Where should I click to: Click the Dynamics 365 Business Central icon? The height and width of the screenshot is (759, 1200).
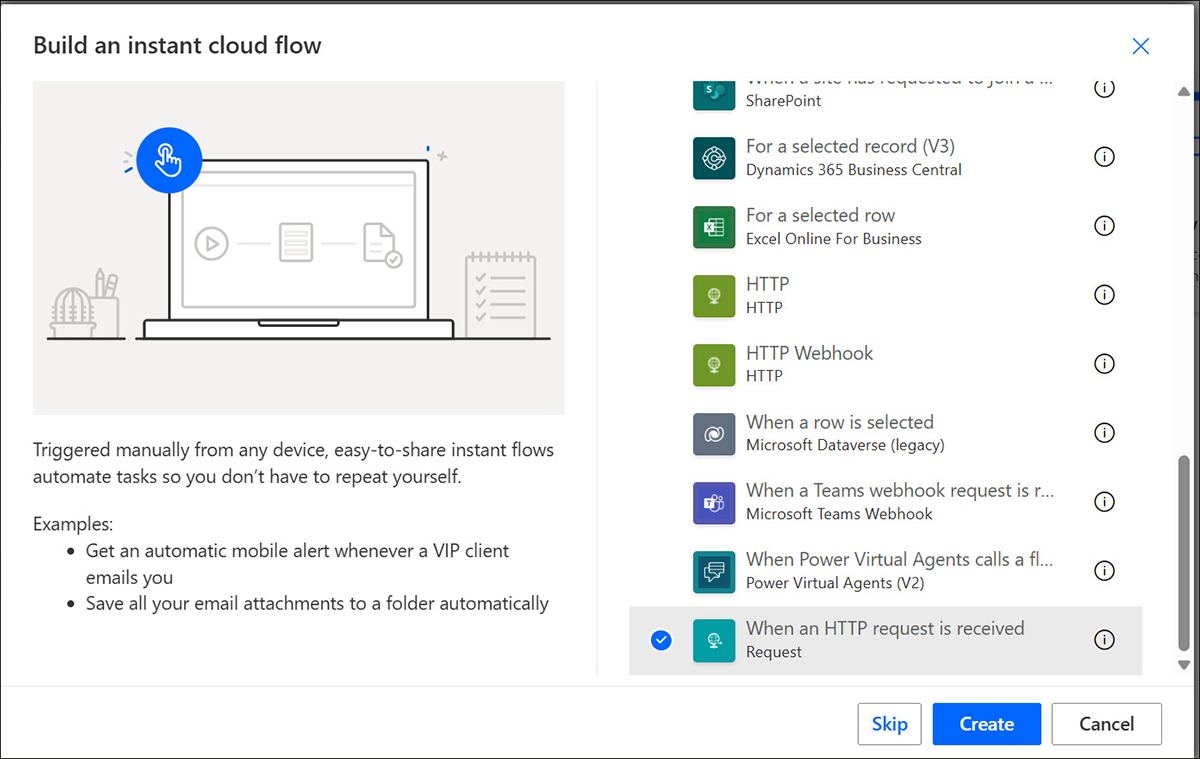coord(713,157)
